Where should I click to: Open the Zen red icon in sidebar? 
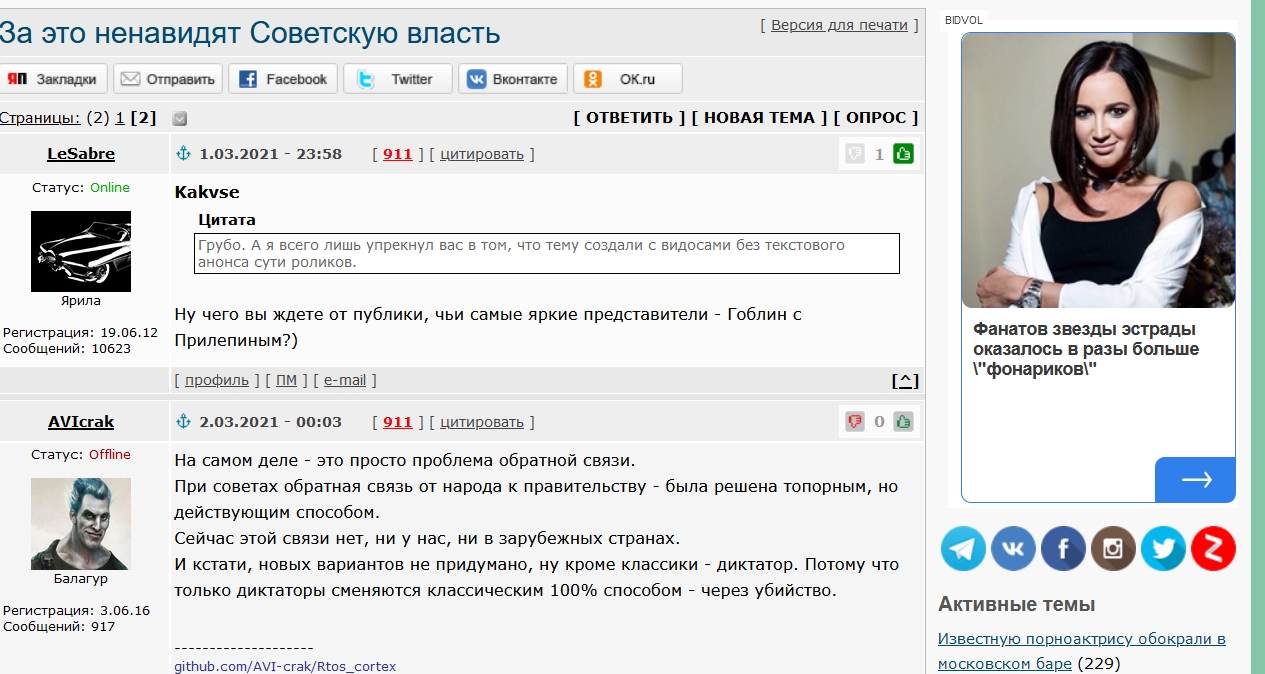click(x=1213, y=549)
